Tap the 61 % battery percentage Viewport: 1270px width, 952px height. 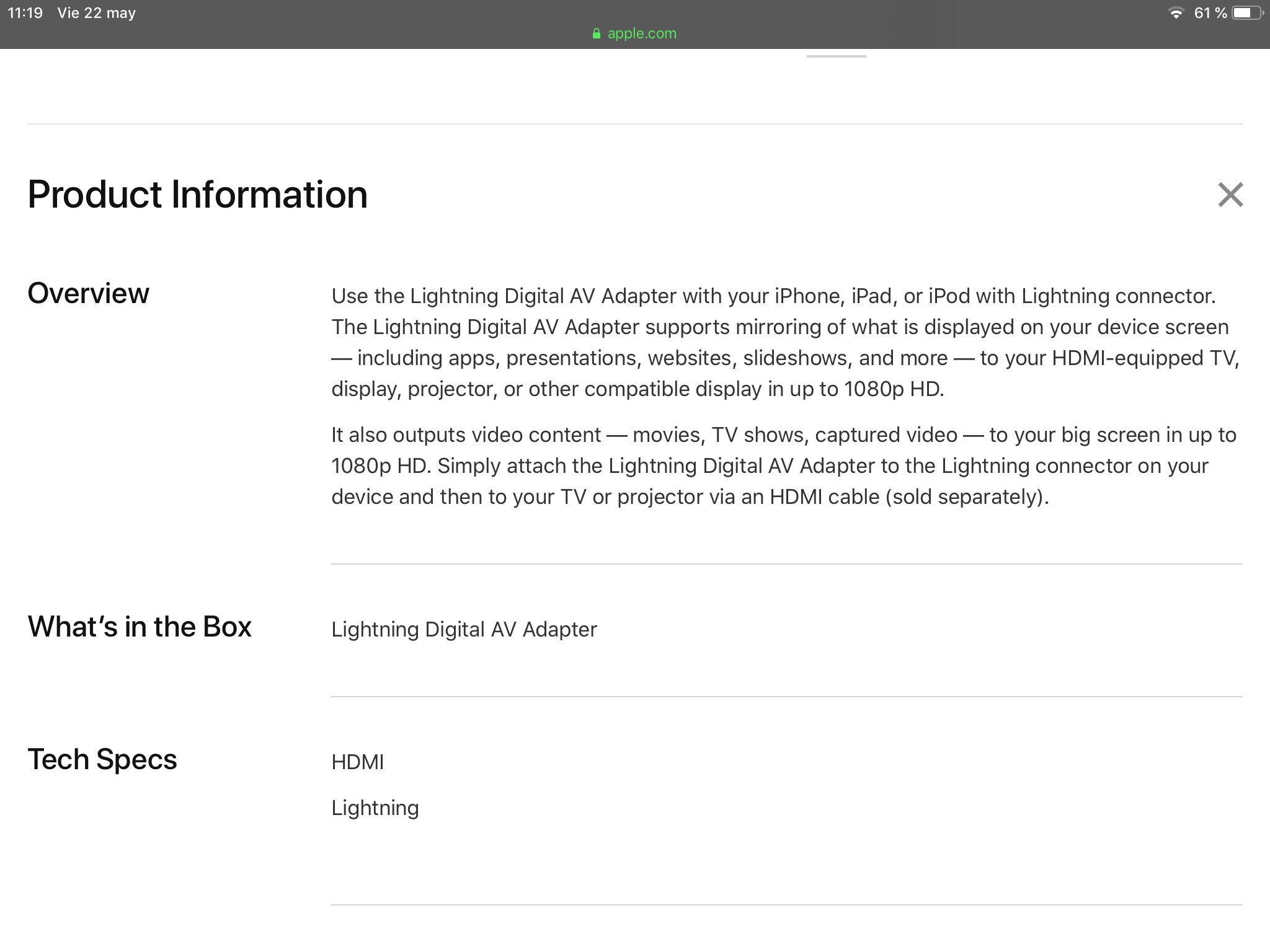click(x=1210, y=13)
